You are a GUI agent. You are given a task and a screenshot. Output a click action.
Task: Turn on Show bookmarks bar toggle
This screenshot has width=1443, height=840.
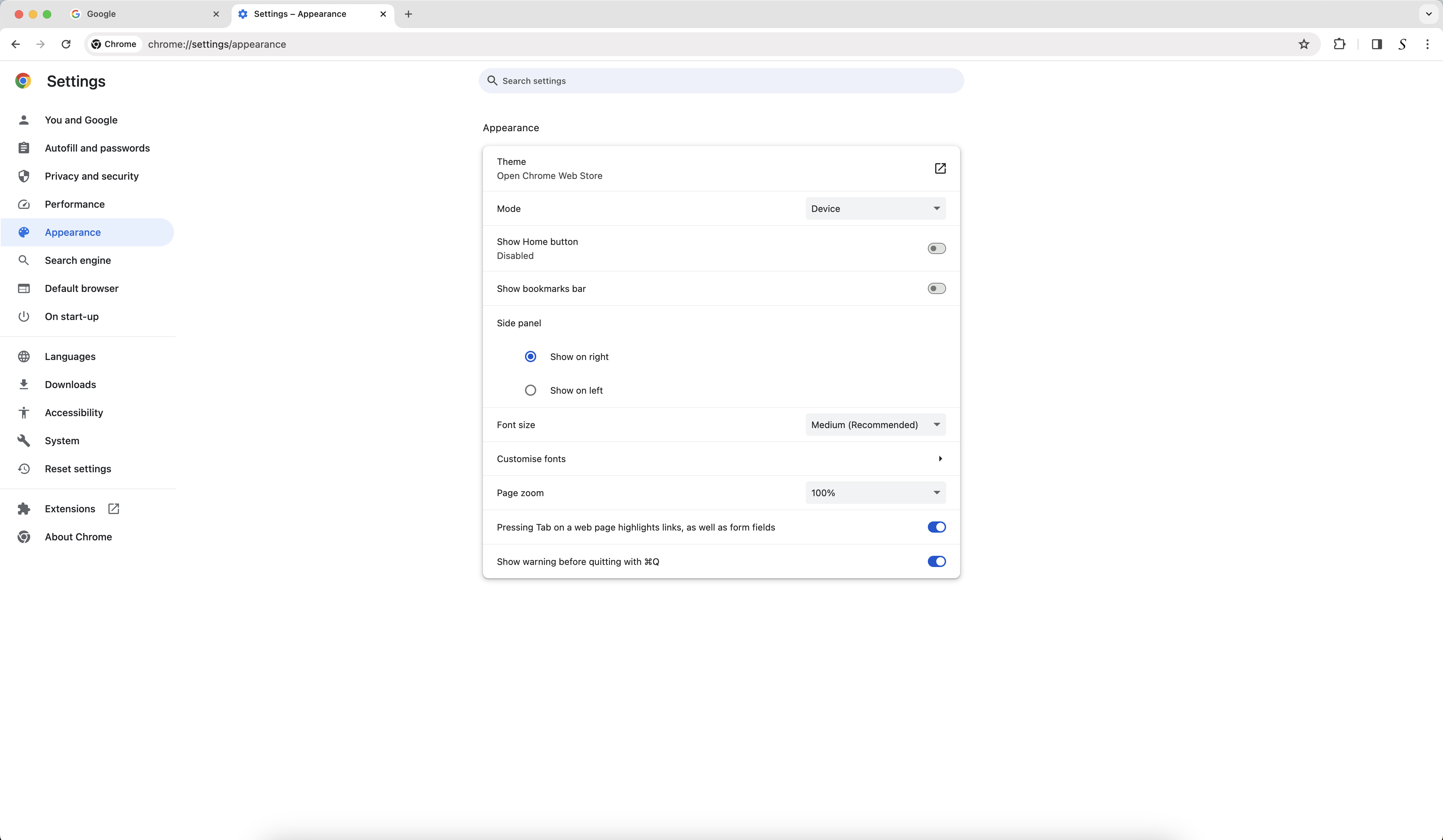(x=936, y=288)
